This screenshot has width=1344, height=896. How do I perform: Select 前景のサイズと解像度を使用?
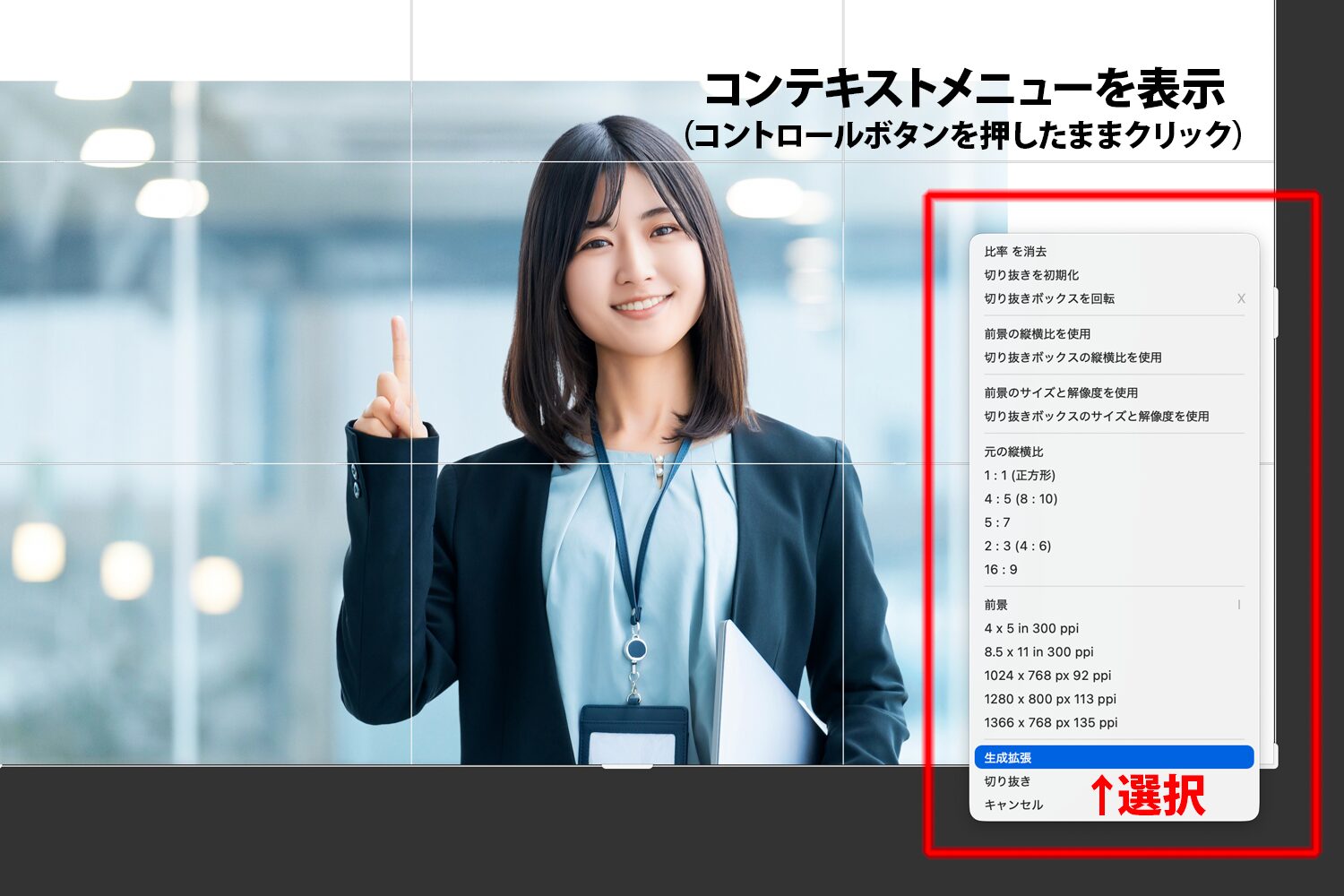(x=1061, y=392)
